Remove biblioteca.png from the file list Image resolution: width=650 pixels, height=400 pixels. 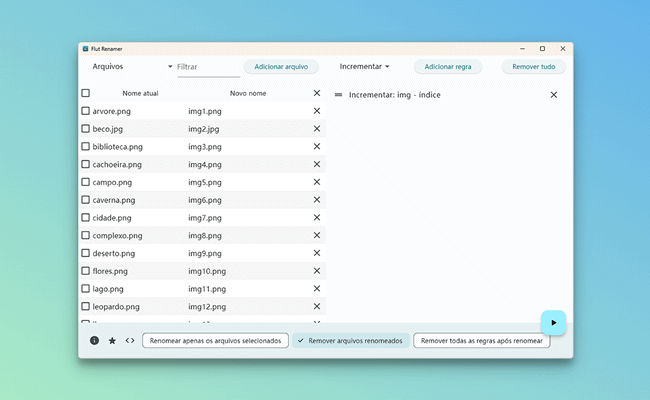click(317, 146)
